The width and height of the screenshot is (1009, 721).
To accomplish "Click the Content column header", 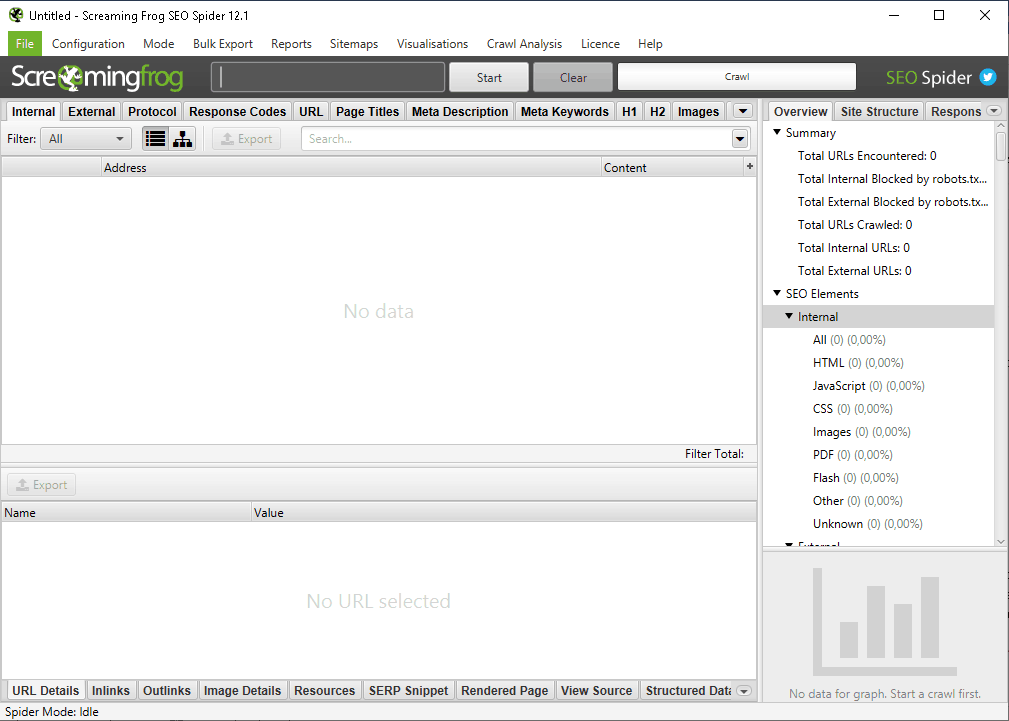I will [672, 167].
